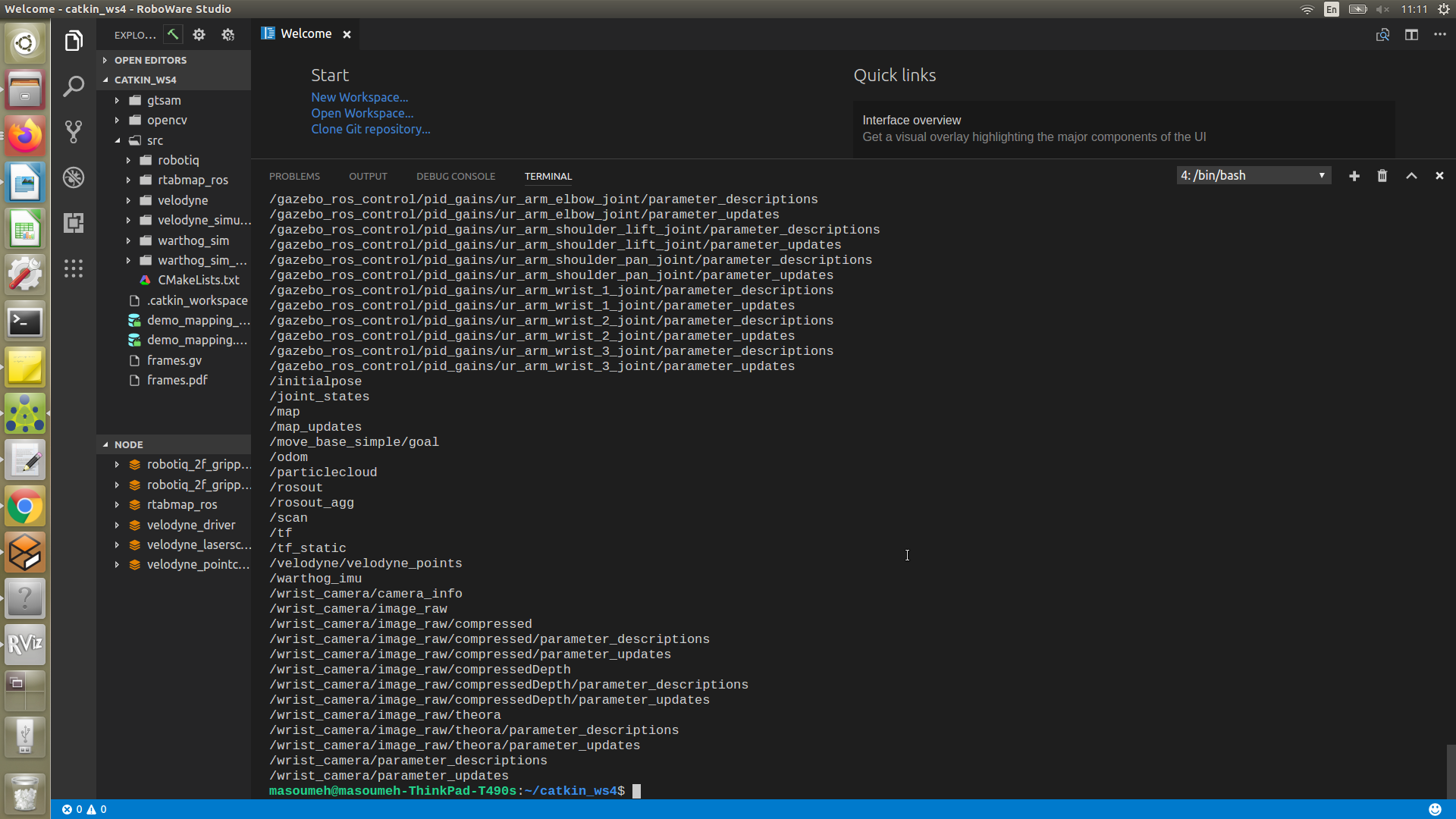Click the New Workspace... link

coord(359,98)
